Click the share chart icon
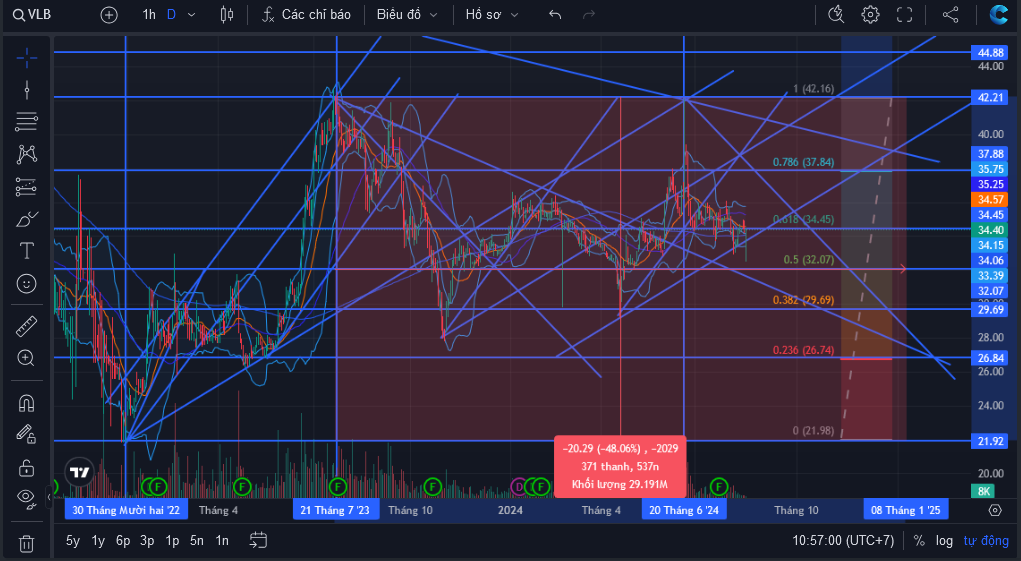Viewport: 1021px width, 561px height. (x=951, y=14)
